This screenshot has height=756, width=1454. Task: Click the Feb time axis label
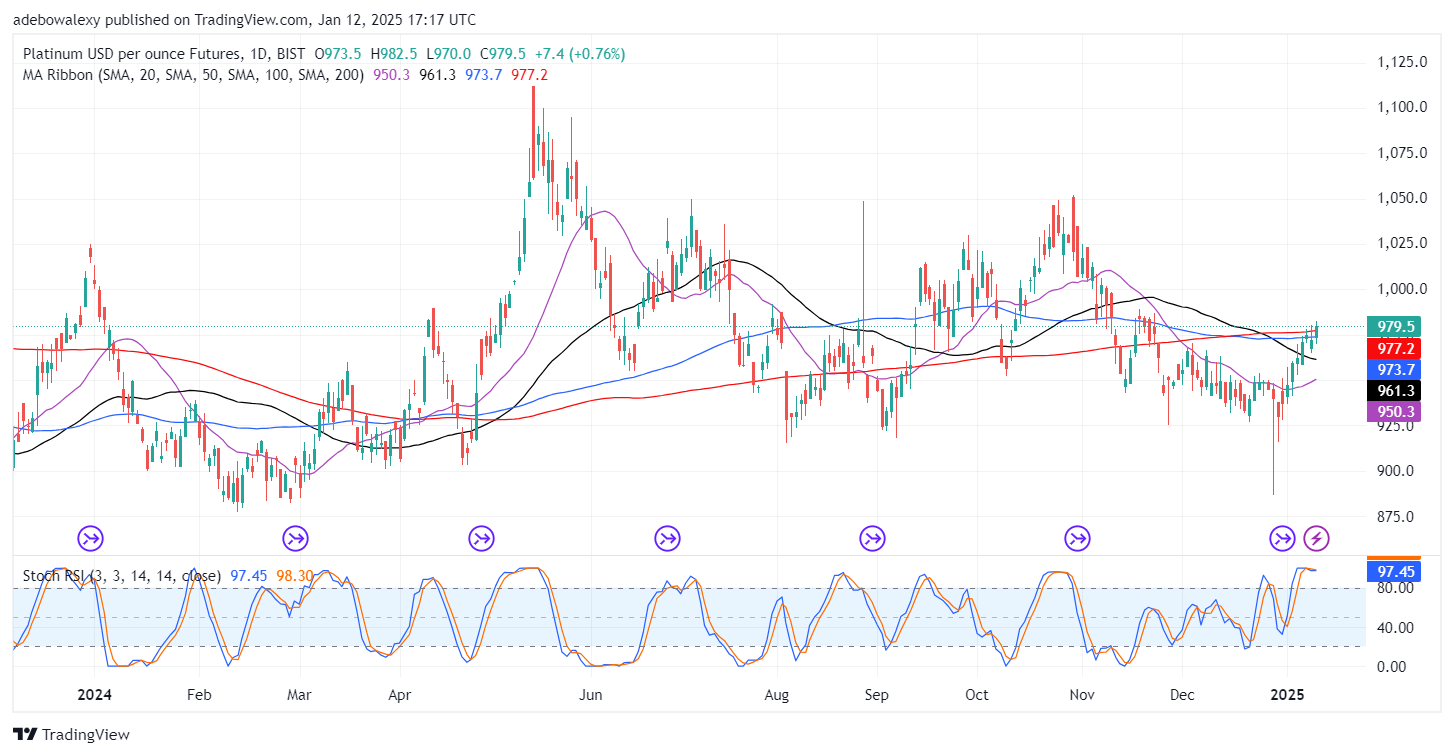coord(198,693)
